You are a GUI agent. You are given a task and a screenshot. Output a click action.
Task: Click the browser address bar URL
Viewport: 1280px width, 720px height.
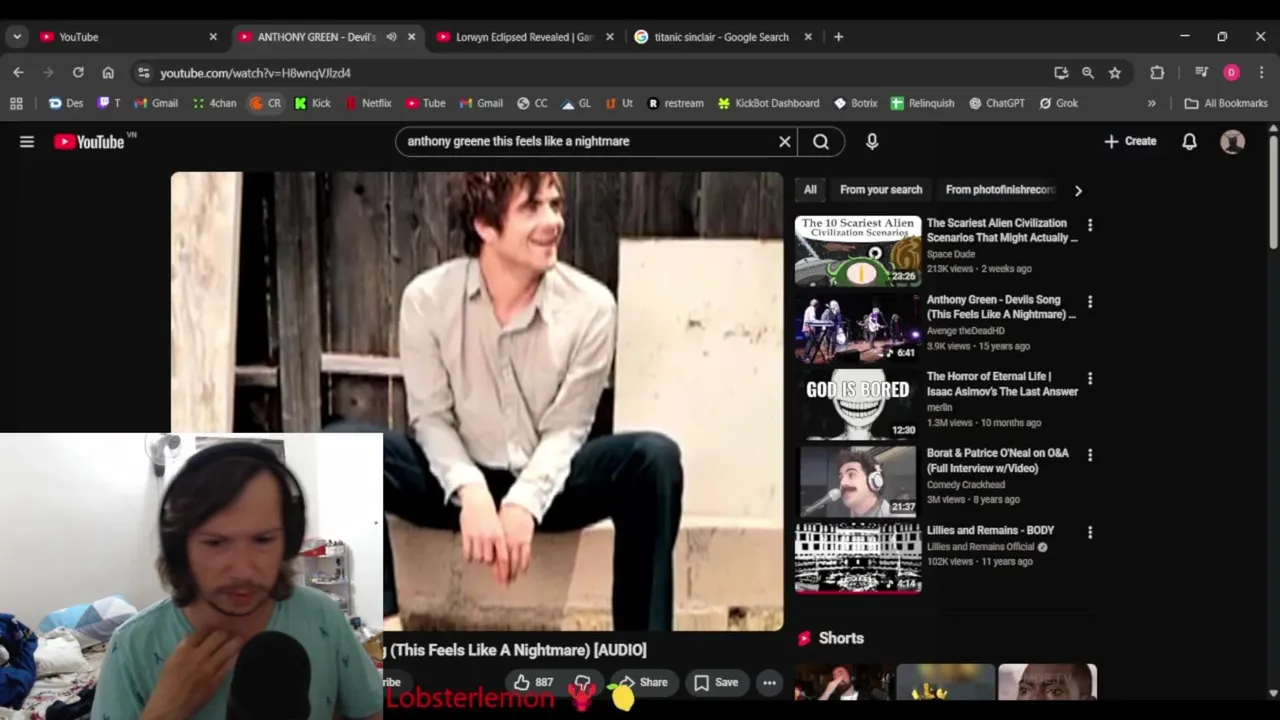click(255, 73)
